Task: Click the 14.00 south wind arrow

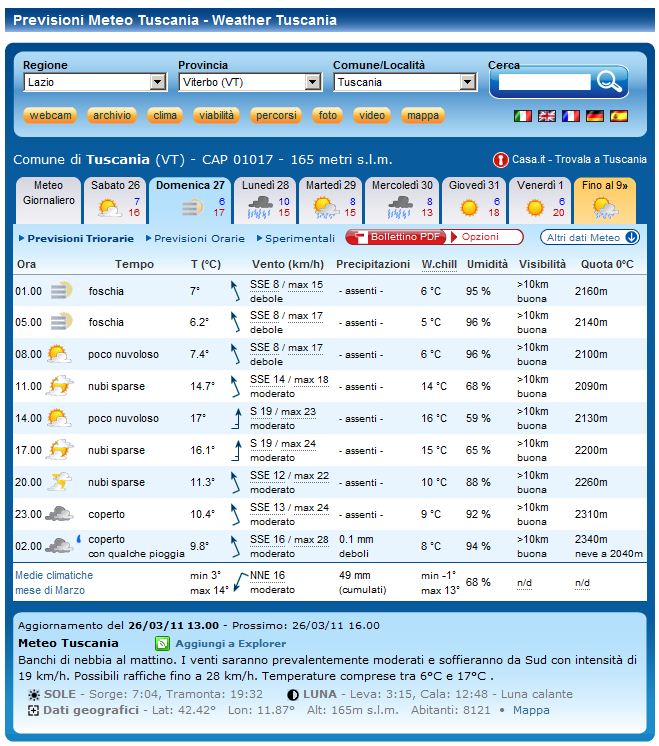Action: pos(236,419)
